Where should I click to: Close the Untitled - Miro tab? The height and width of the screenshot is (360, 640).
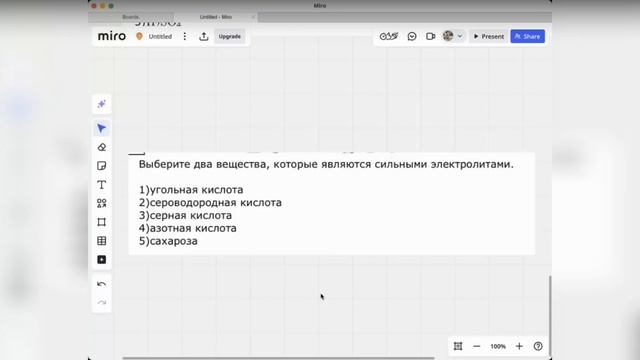pyautogui.click(x=253, y=17)
